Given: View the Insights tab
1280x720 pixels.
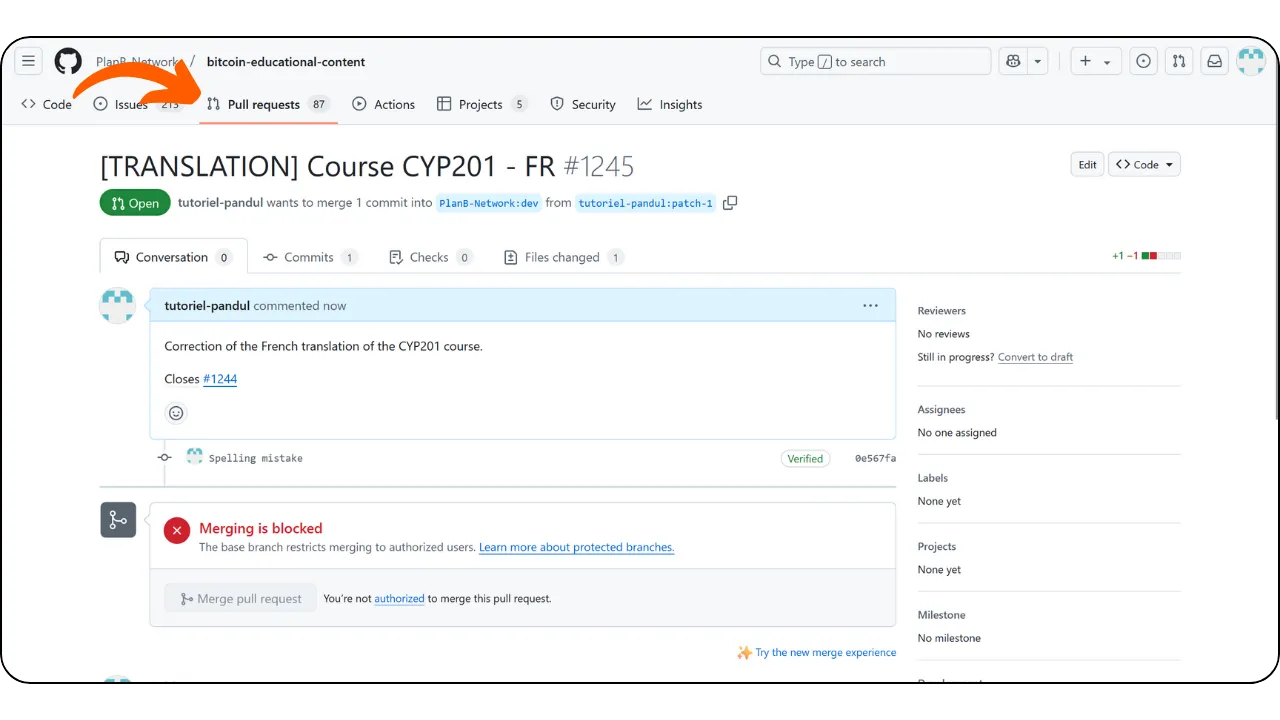Looking at the screenshot, I should (x=670, y=104).
